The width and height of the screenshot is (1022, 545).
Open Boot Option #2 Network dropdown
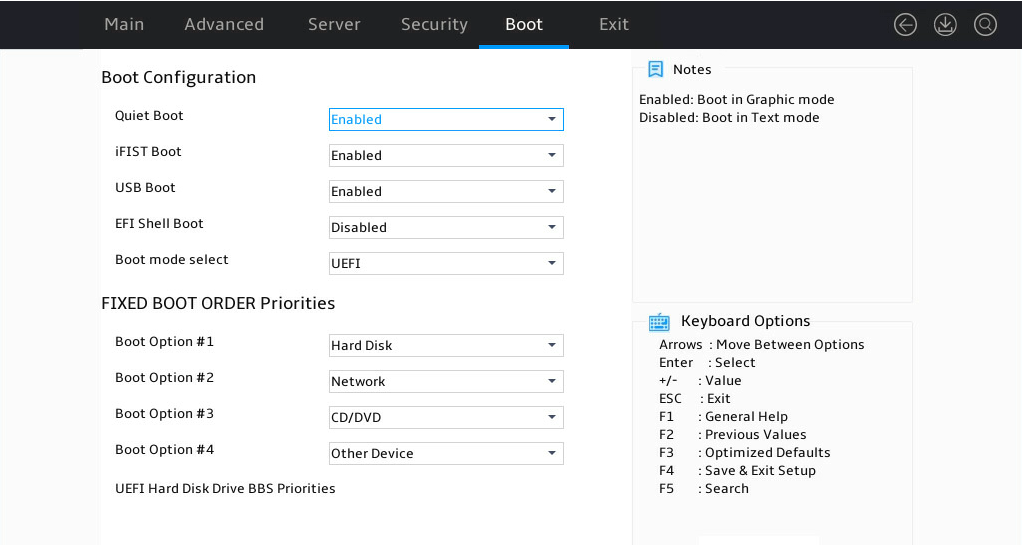[x=446, y=381]
